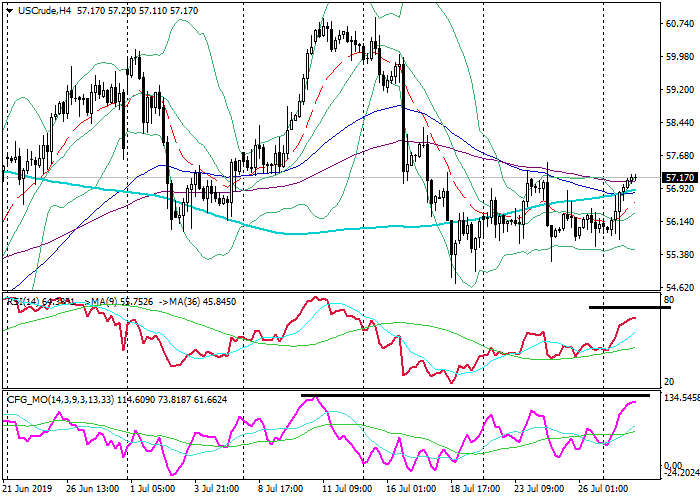Screen dimensions: 700x500
Task: Click the 54.620 price axis label
Action: pos(679,286)
